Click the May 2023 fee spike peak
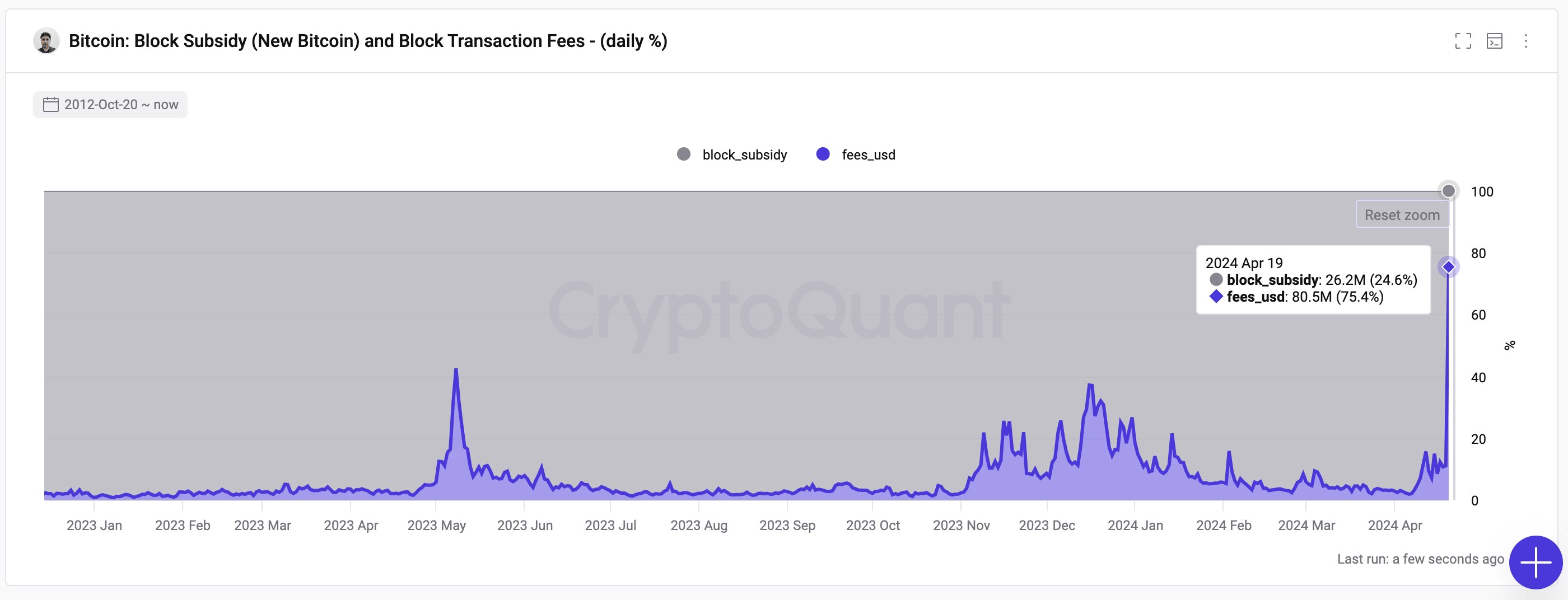1568x600 pixels. tap(456, 369)
